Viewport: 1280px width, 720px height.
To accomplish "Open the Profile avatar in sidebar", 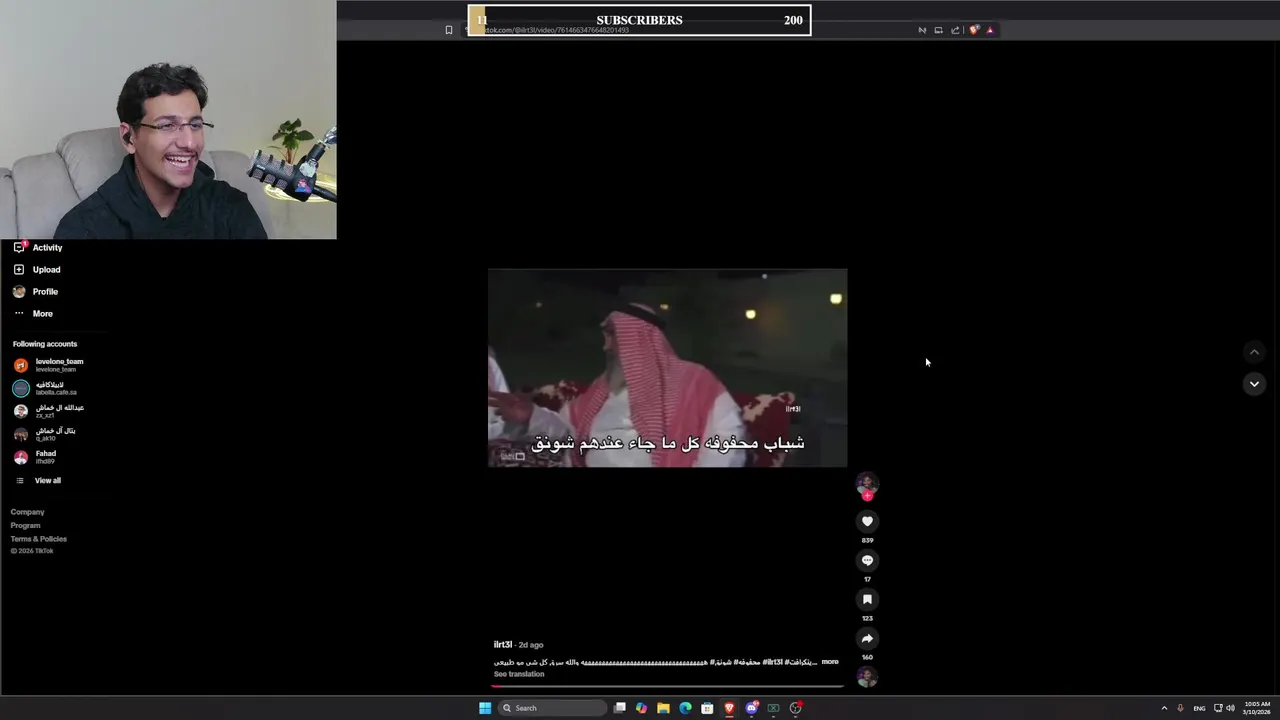I will pyautogui.click(x=19, y=291).
